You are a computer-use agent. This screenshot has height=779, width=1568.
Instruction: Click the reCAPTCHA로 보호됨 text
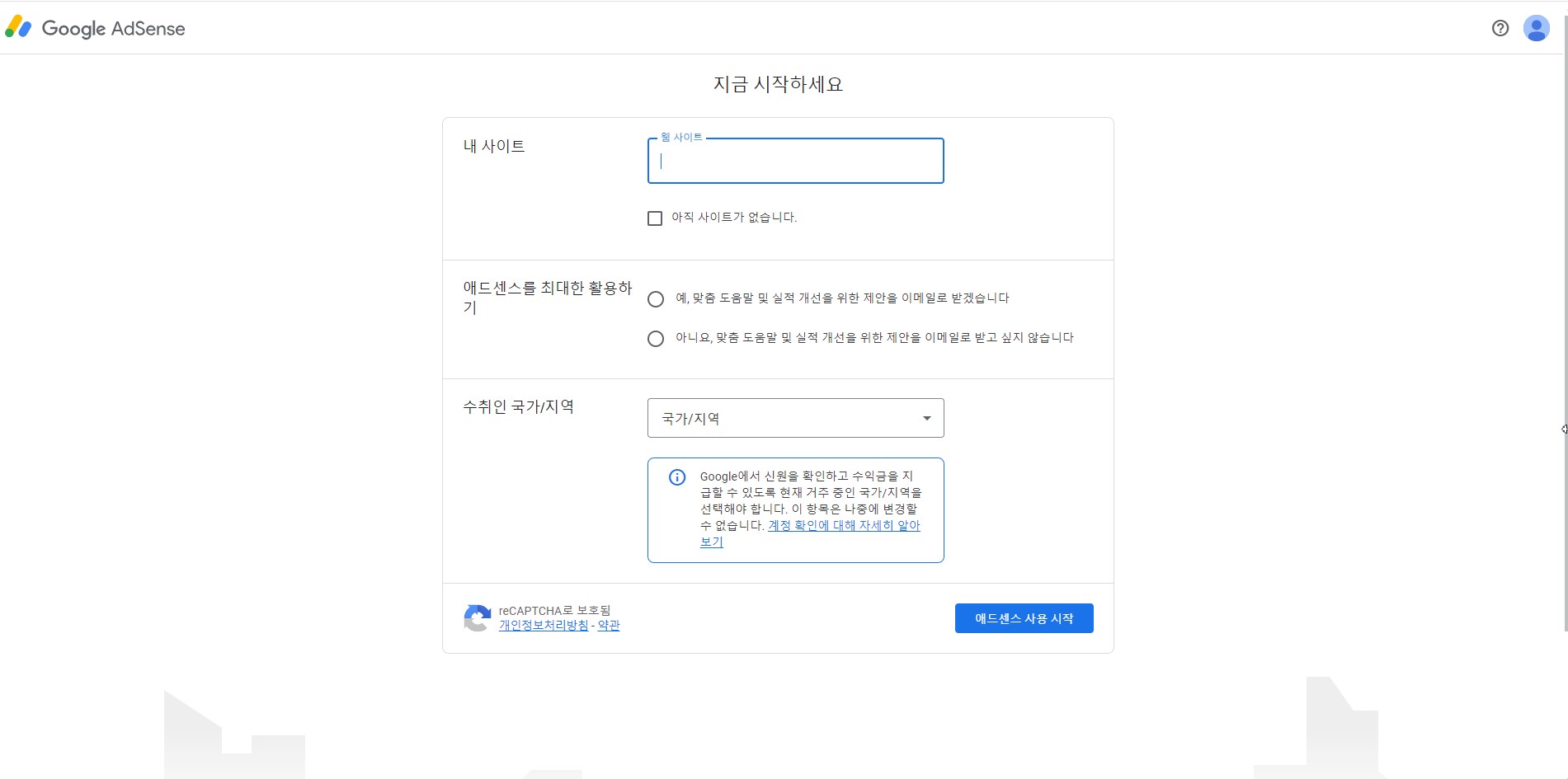pyautogui.click(x=554, y=611)
